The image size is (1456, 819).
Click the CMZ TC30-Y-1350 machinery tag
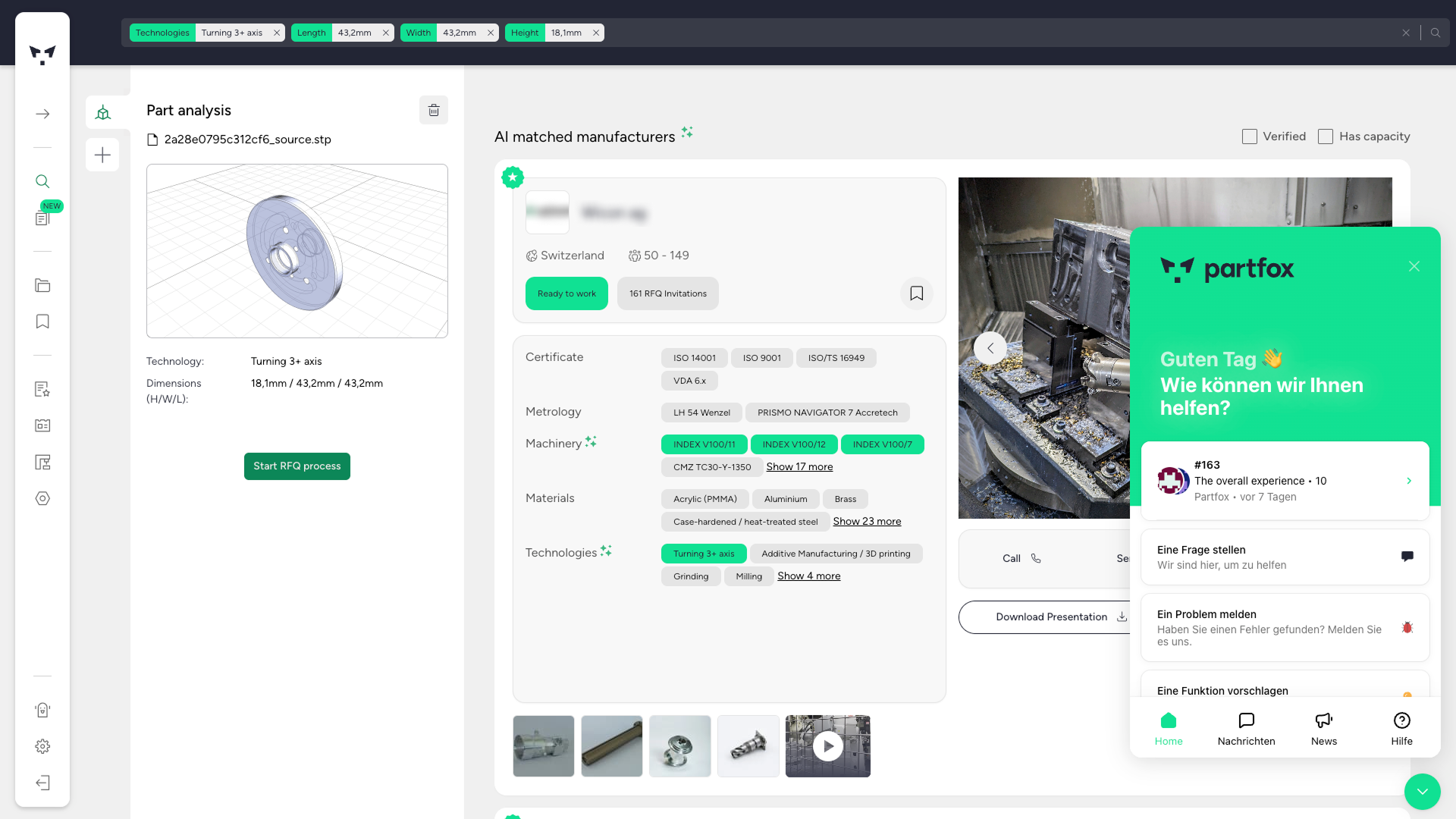point(712,467)
